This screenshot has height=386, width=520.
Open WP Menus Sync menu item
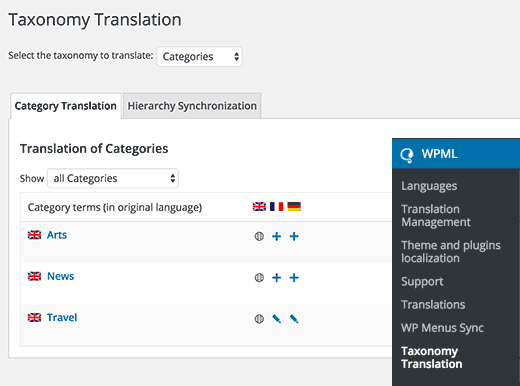point(442,328)
